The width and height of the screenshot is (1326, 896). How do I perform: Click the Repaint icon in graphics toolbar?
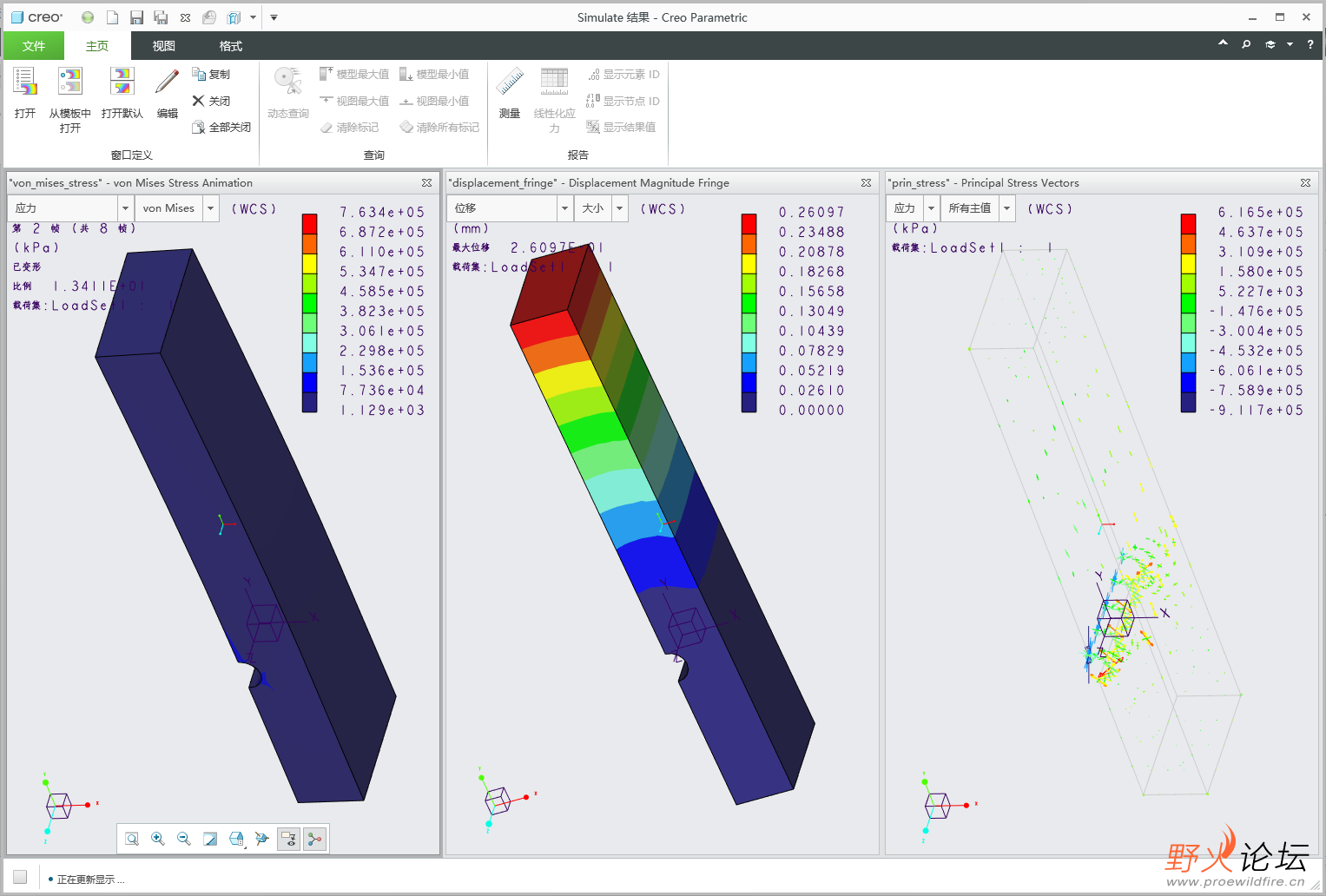(210, 839)
